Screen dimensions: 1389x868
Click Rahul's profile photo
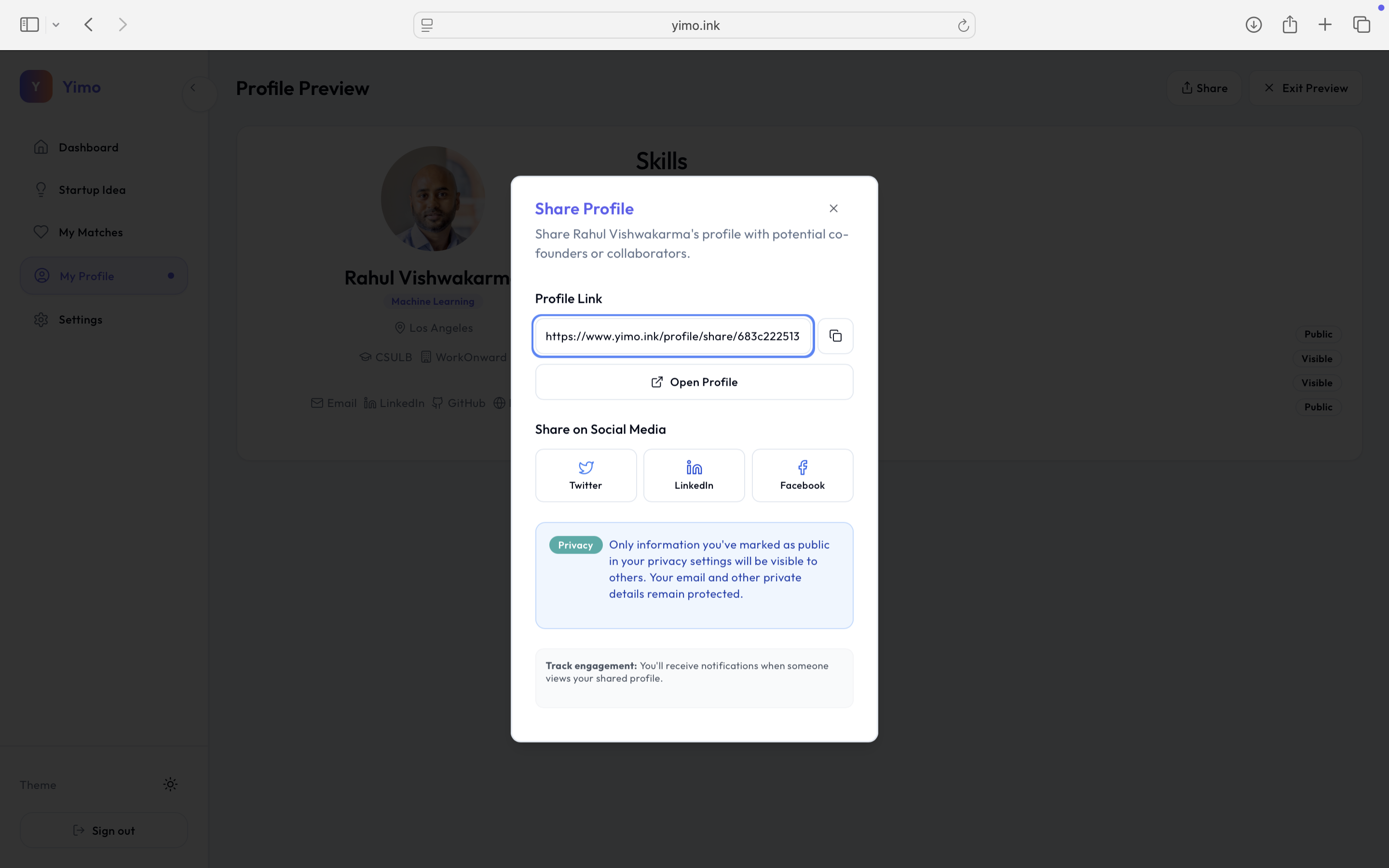click(434, 198)
